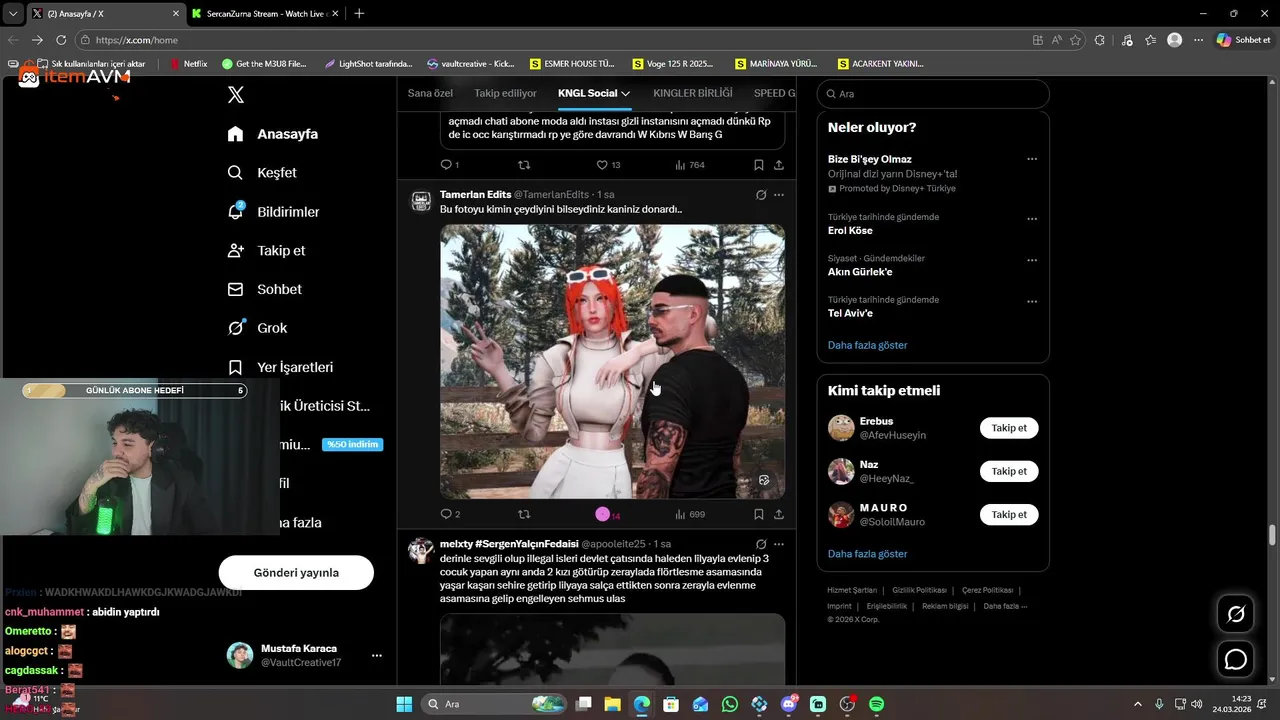
Task: Open the Tamerlan Edits post image
Action: (x=612, y=361)
